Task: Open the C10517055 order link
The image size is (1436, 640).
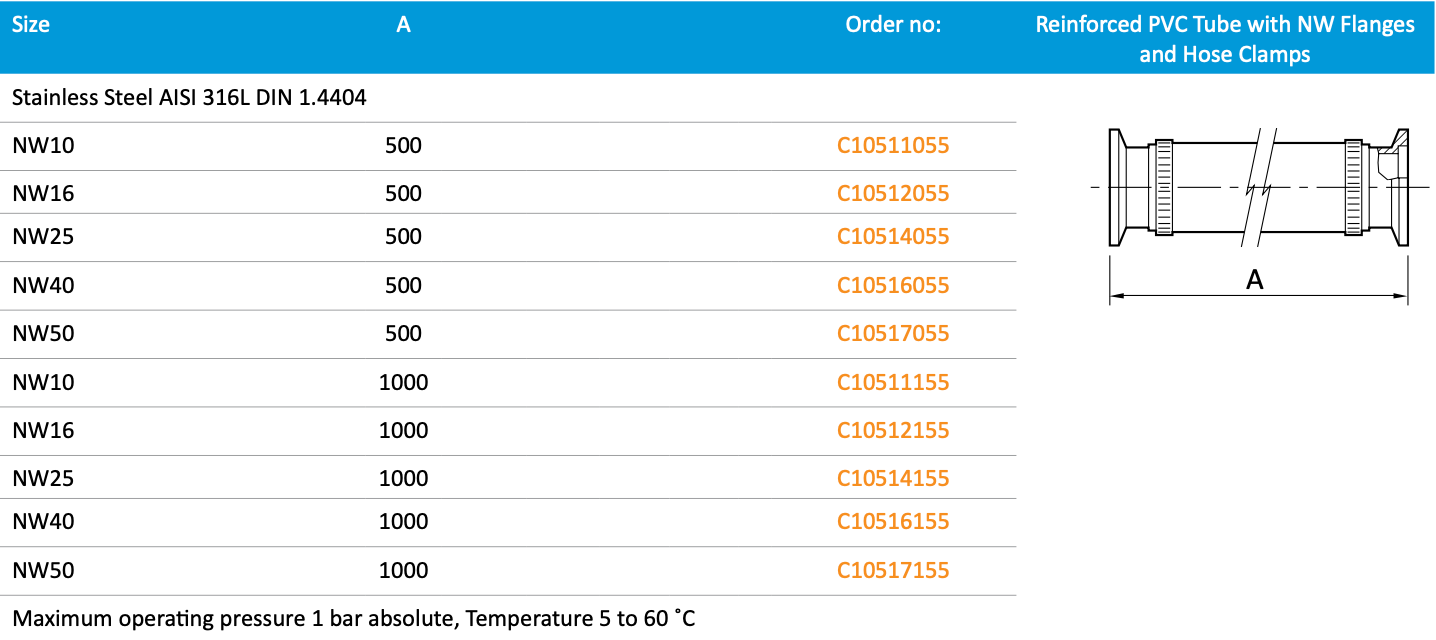Action: click(x=893, y=333)
